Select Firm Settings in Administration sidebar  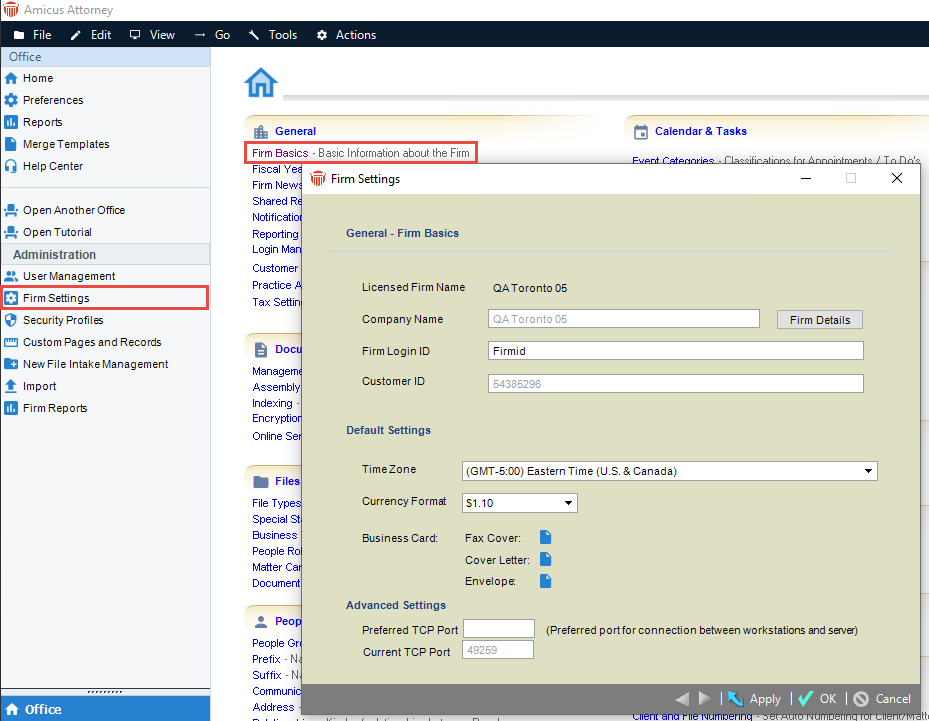[x=105, y=298]
